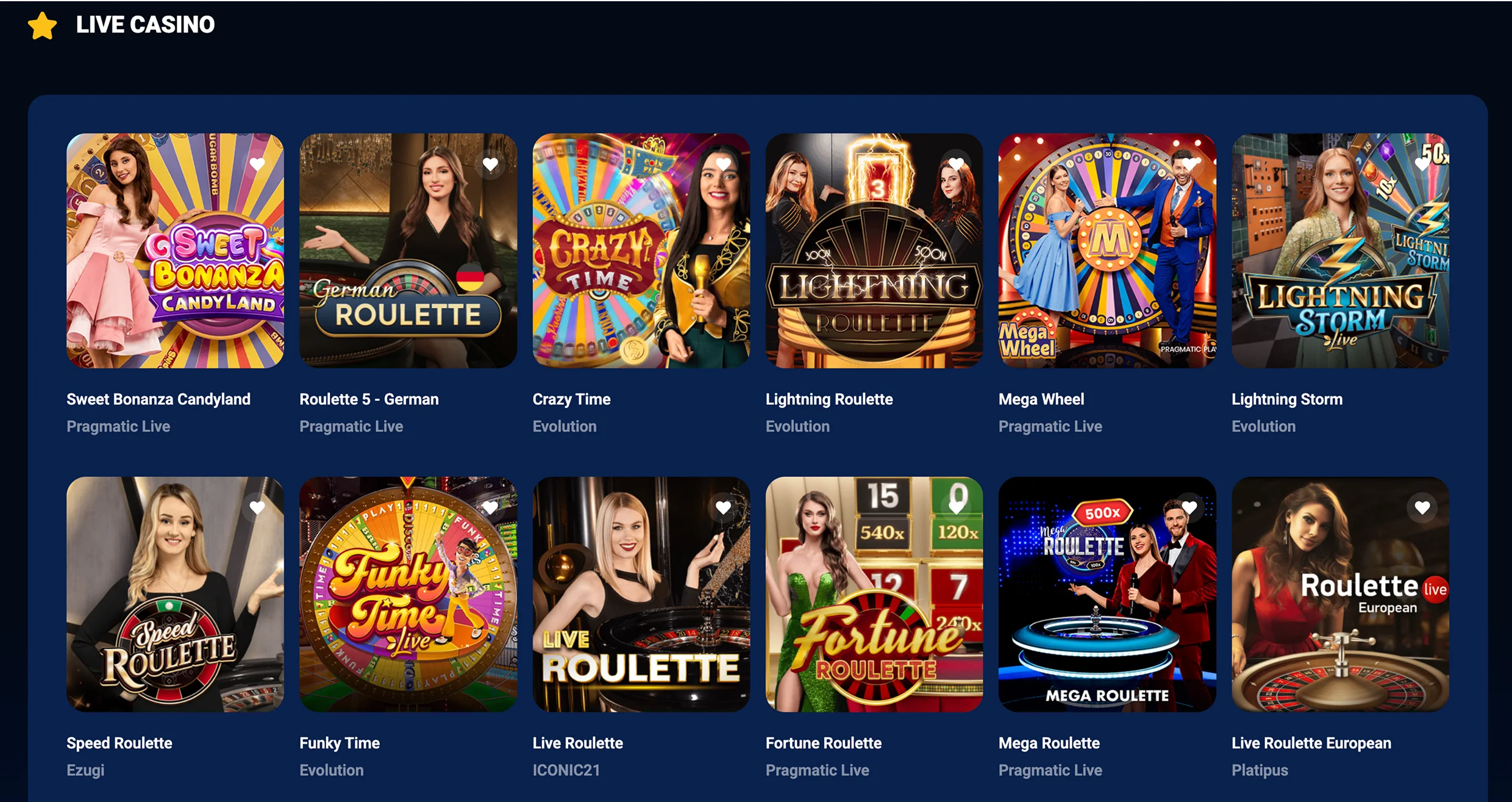
Task: Open the Lightning Storm game thumbnail
Action: 1340,251
